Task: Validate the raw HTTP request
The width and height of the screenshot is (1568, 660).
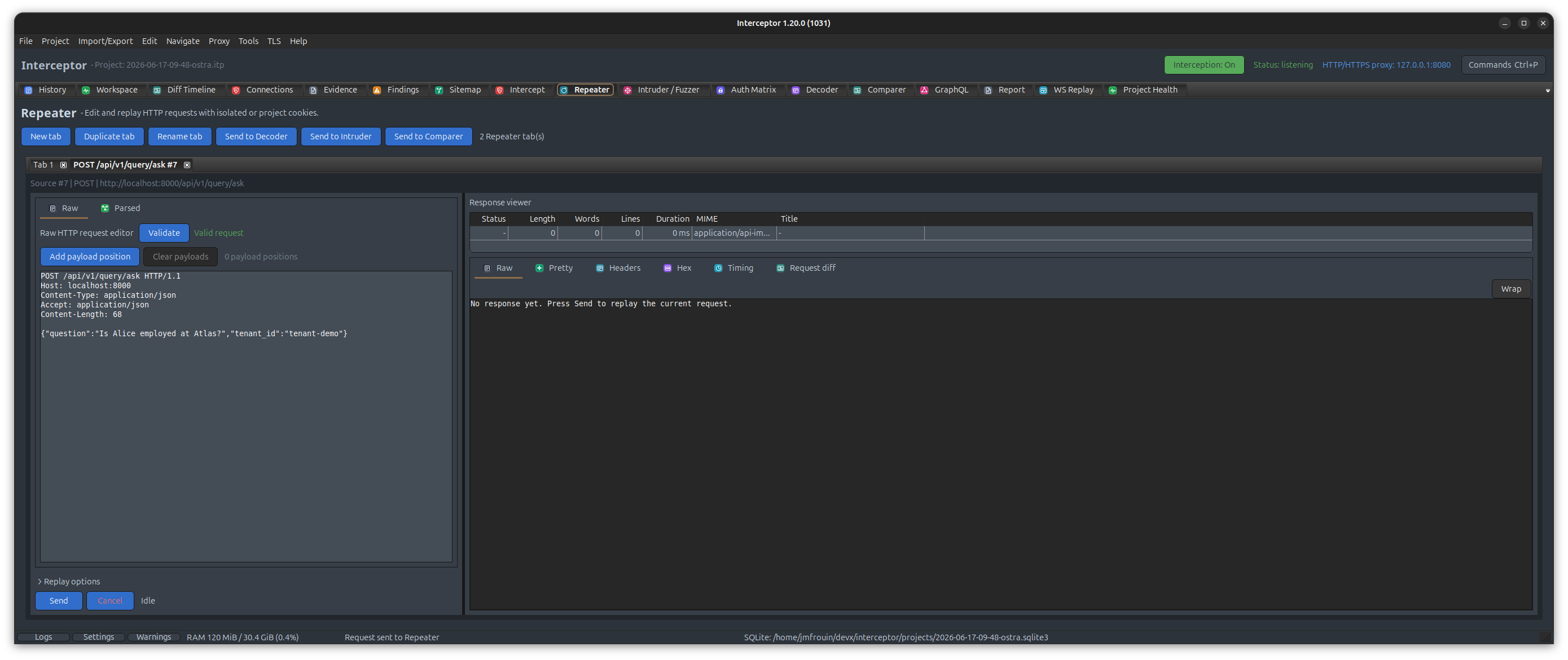Action: pos(164,233)
